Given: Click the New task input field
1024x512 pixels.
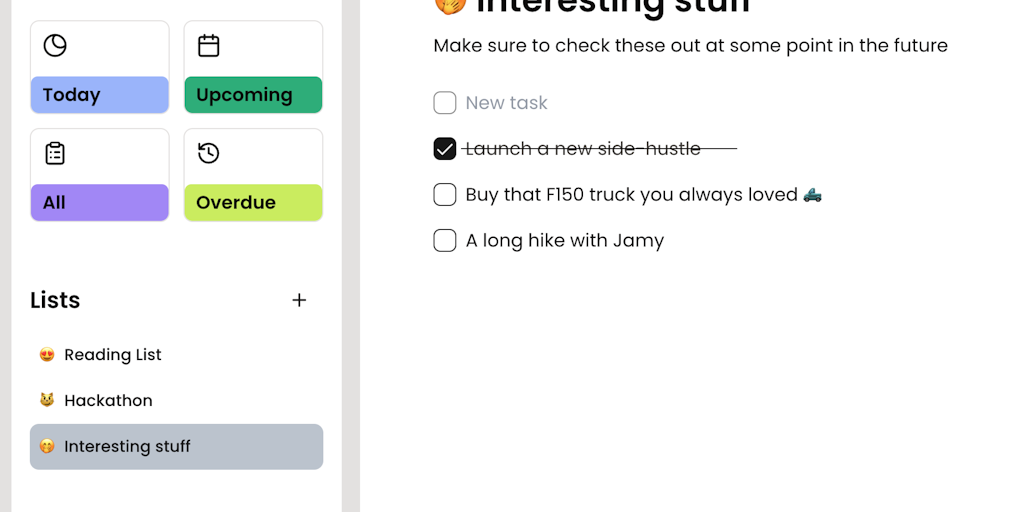Looking at the screenshot, I should (507, 103).
